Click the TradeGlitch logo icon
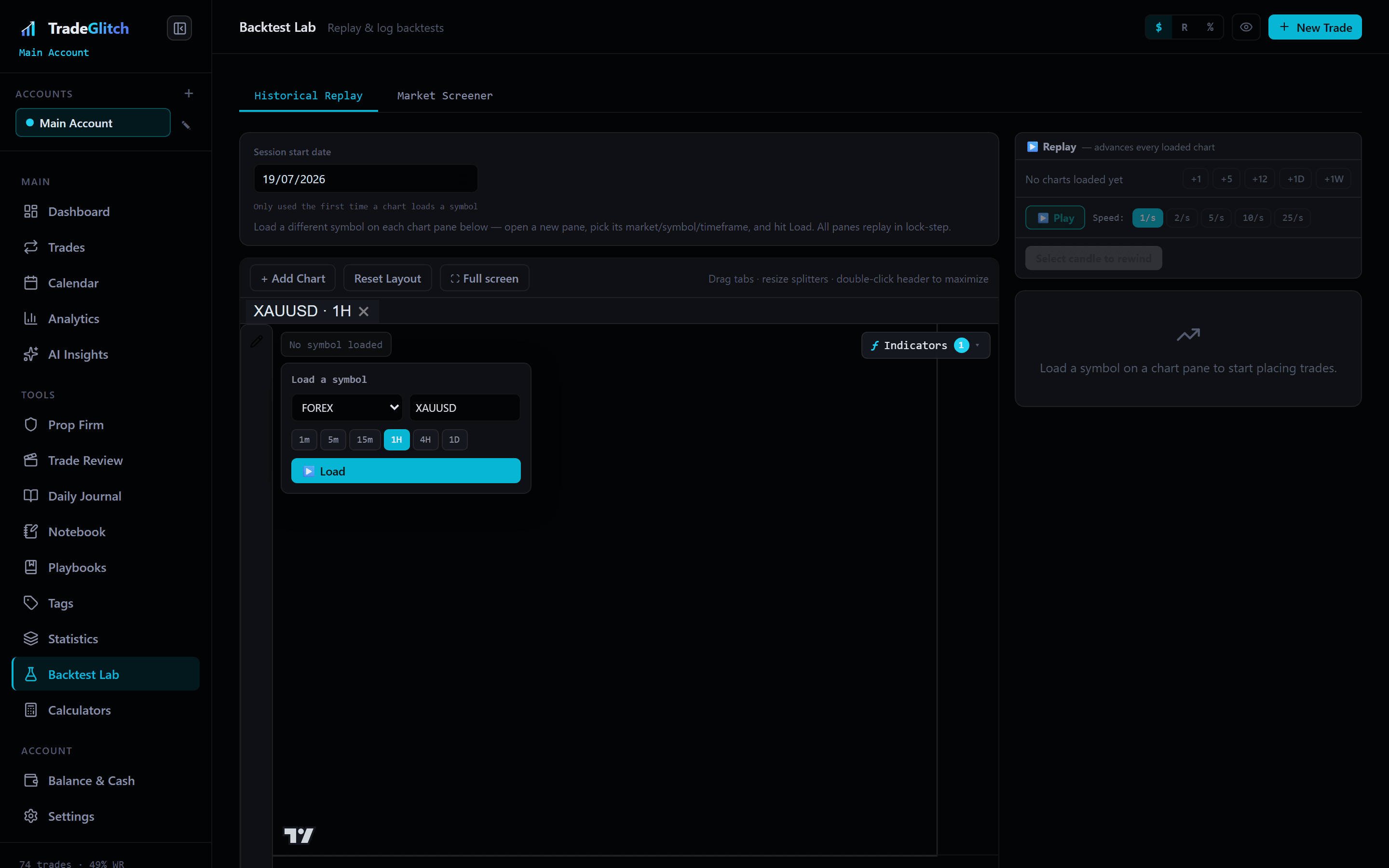The height and width of the screenshot is (868, 1389). click(29, 28)
